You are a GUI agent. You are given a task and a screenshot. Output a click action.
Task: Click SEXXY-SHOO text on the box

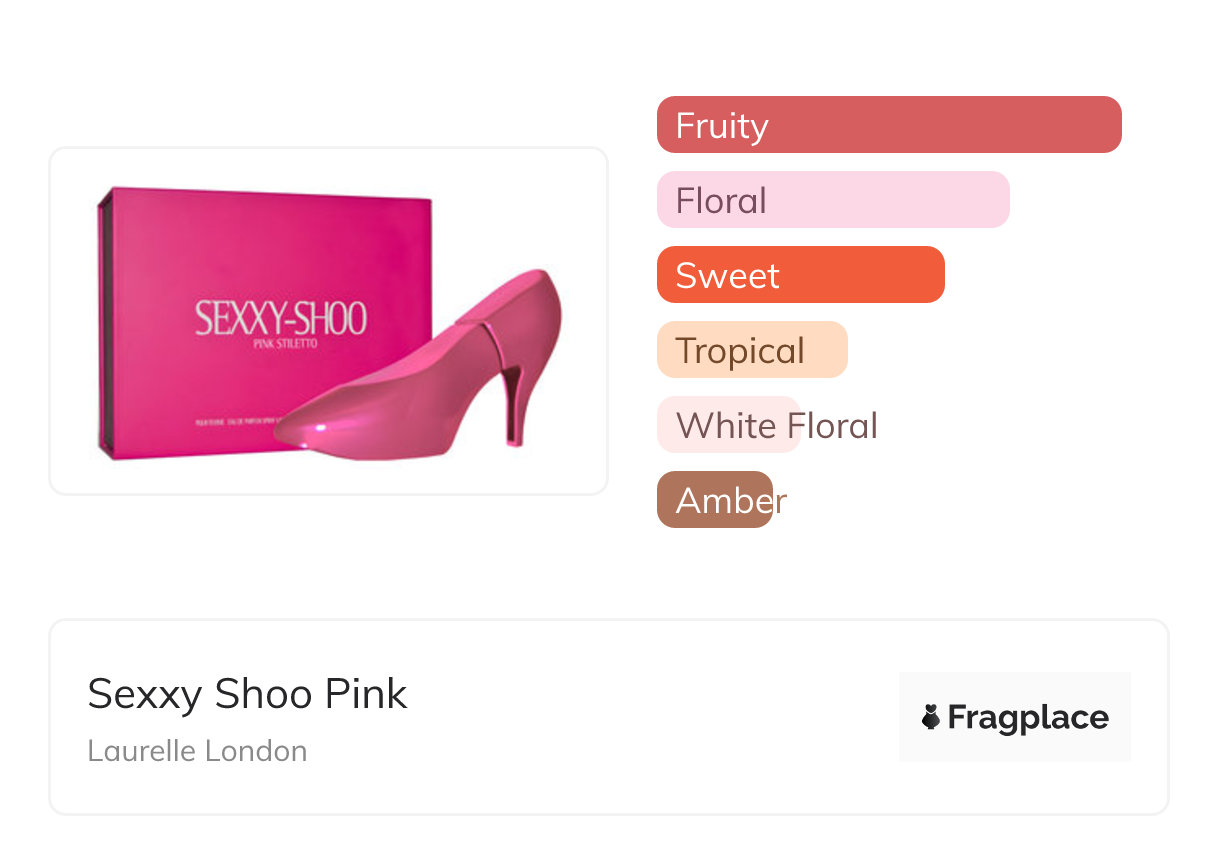click(x=280, y=319)
